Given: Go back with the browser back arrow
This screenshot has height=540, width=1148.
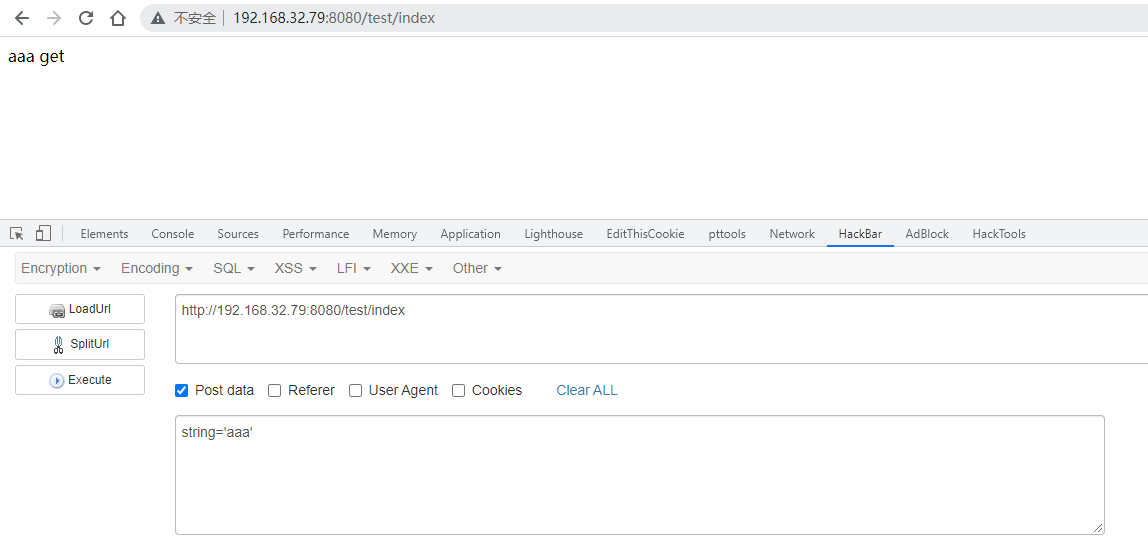Looking at the screenshot, I should click(x=22, y=18).
